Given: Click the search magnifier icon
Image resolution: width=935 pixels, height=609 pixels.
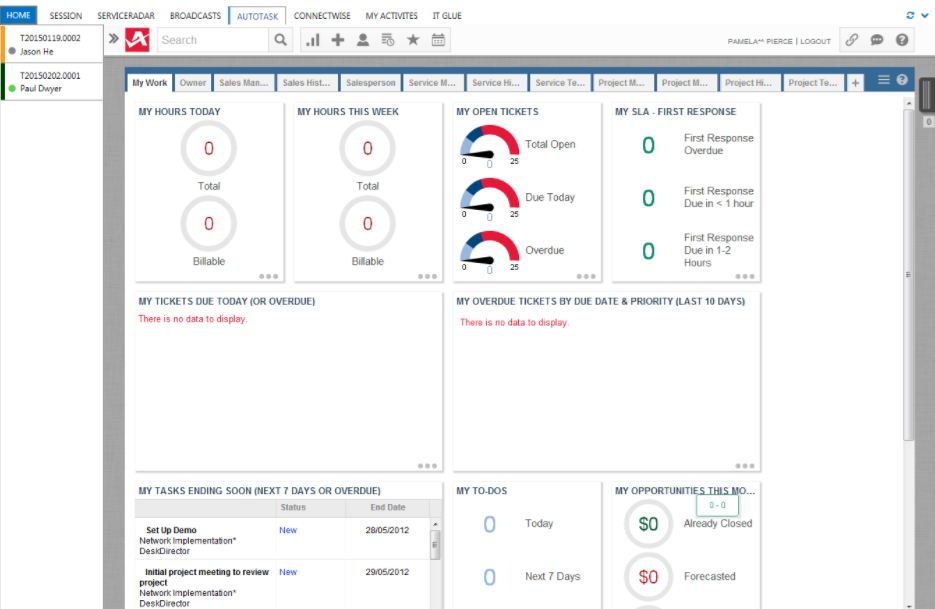Looking at the screenshot, I should (281, 40).
